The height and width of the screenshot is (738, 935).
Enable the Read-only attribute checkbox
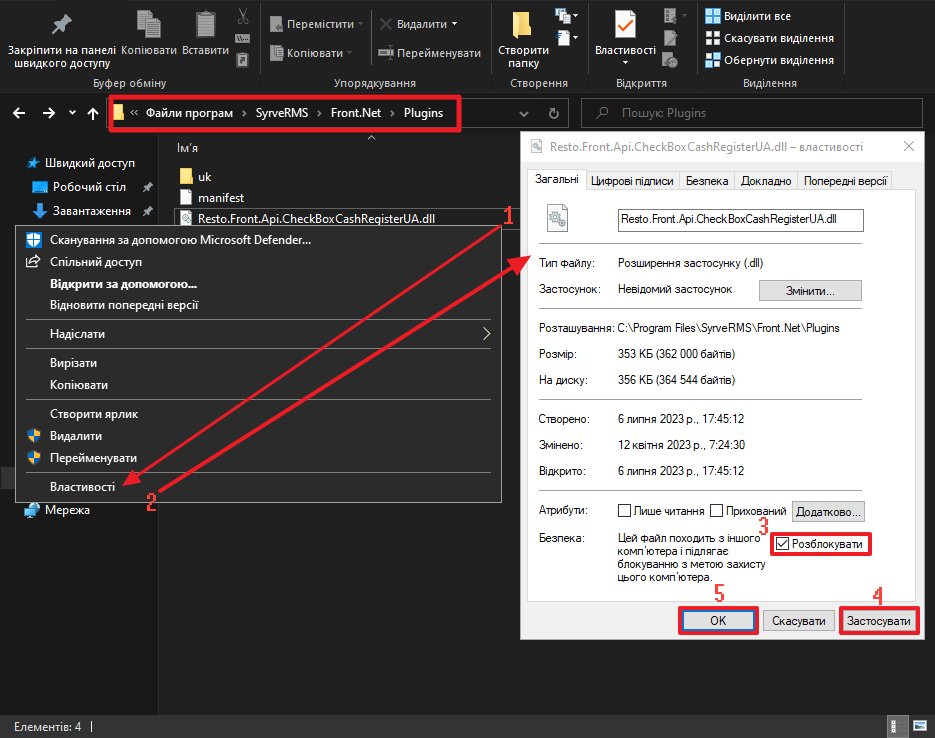pyautogui.click(x=625, y=511)
